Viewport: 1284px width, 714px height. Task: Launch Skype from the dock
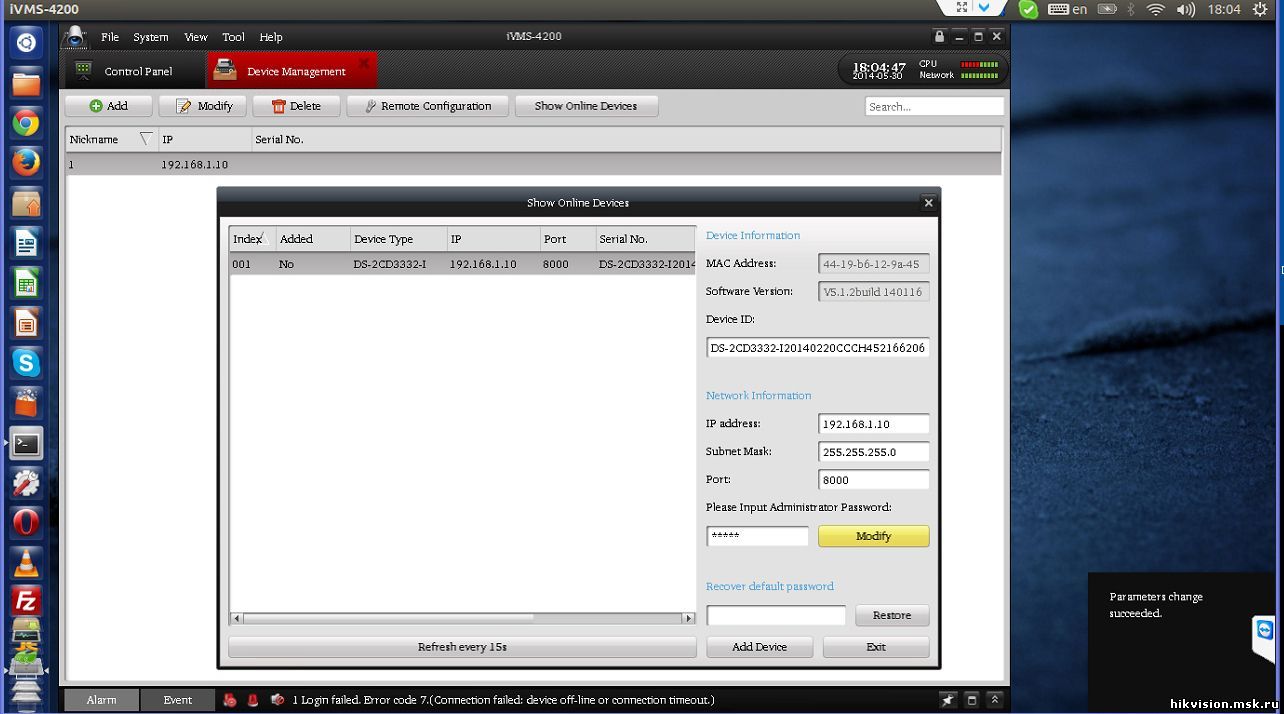pos(26,363)
